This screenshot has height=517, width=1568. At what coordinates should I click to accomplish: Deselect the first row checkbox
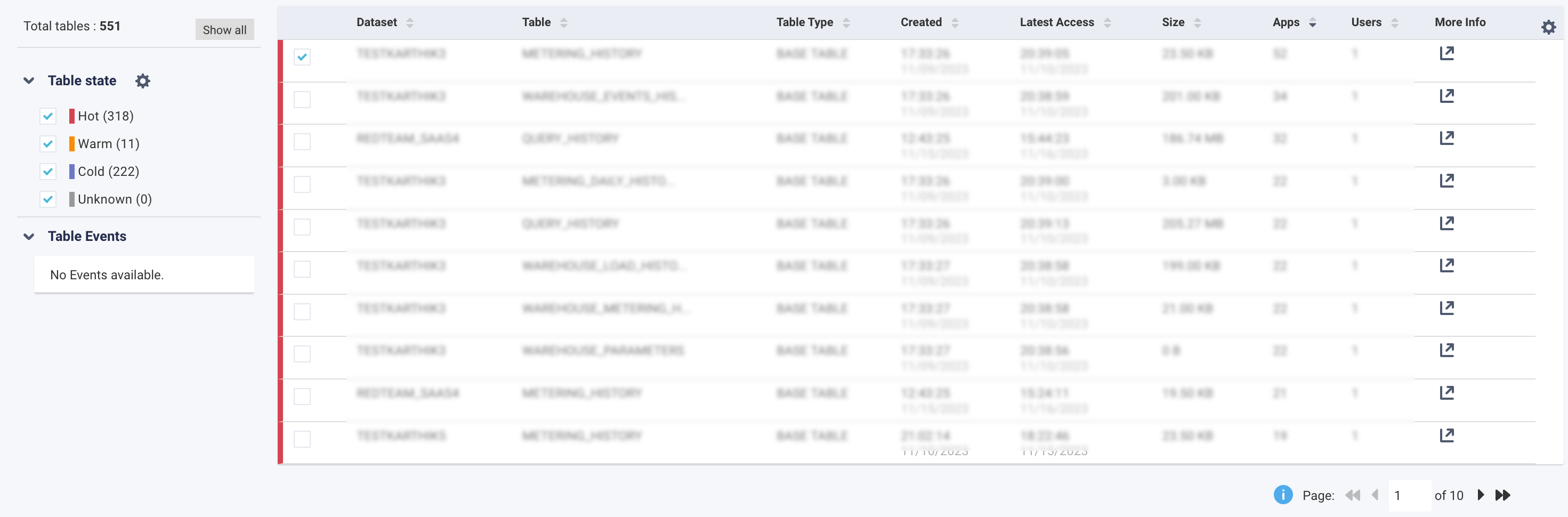pyautogui.click(x=302, y=56)
